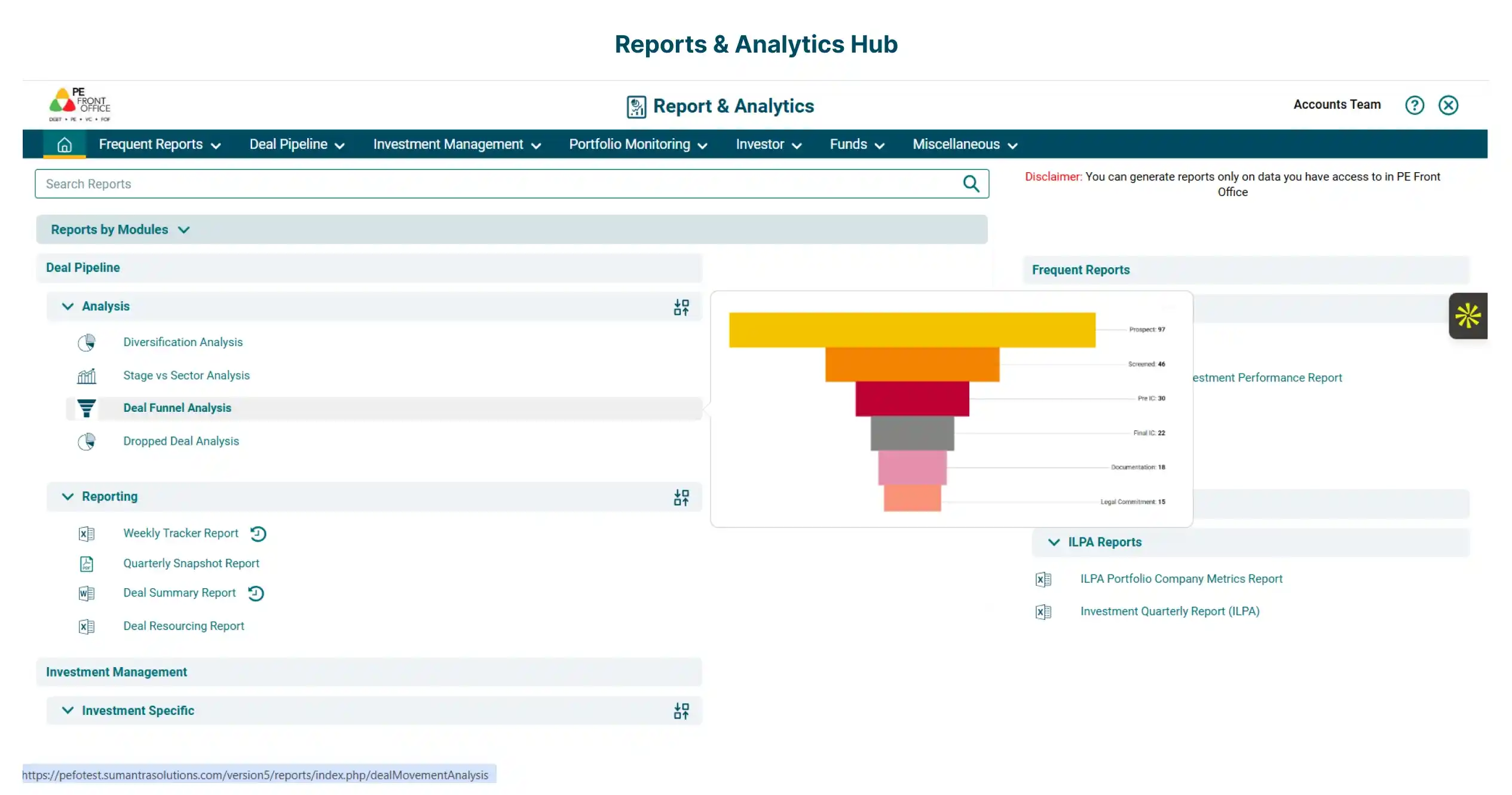1512x795 pixels.
Task: Open the Investor menu
Action: pos(769,145)
